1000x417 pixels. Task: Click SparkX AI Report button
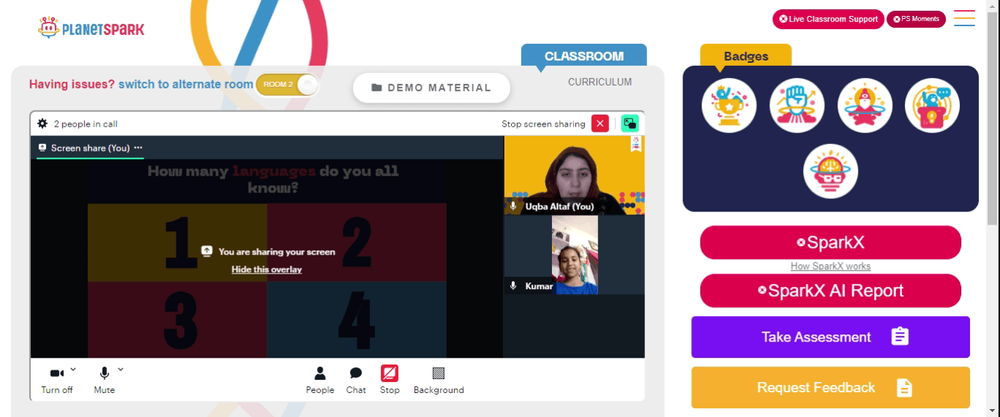coord(830,291)
